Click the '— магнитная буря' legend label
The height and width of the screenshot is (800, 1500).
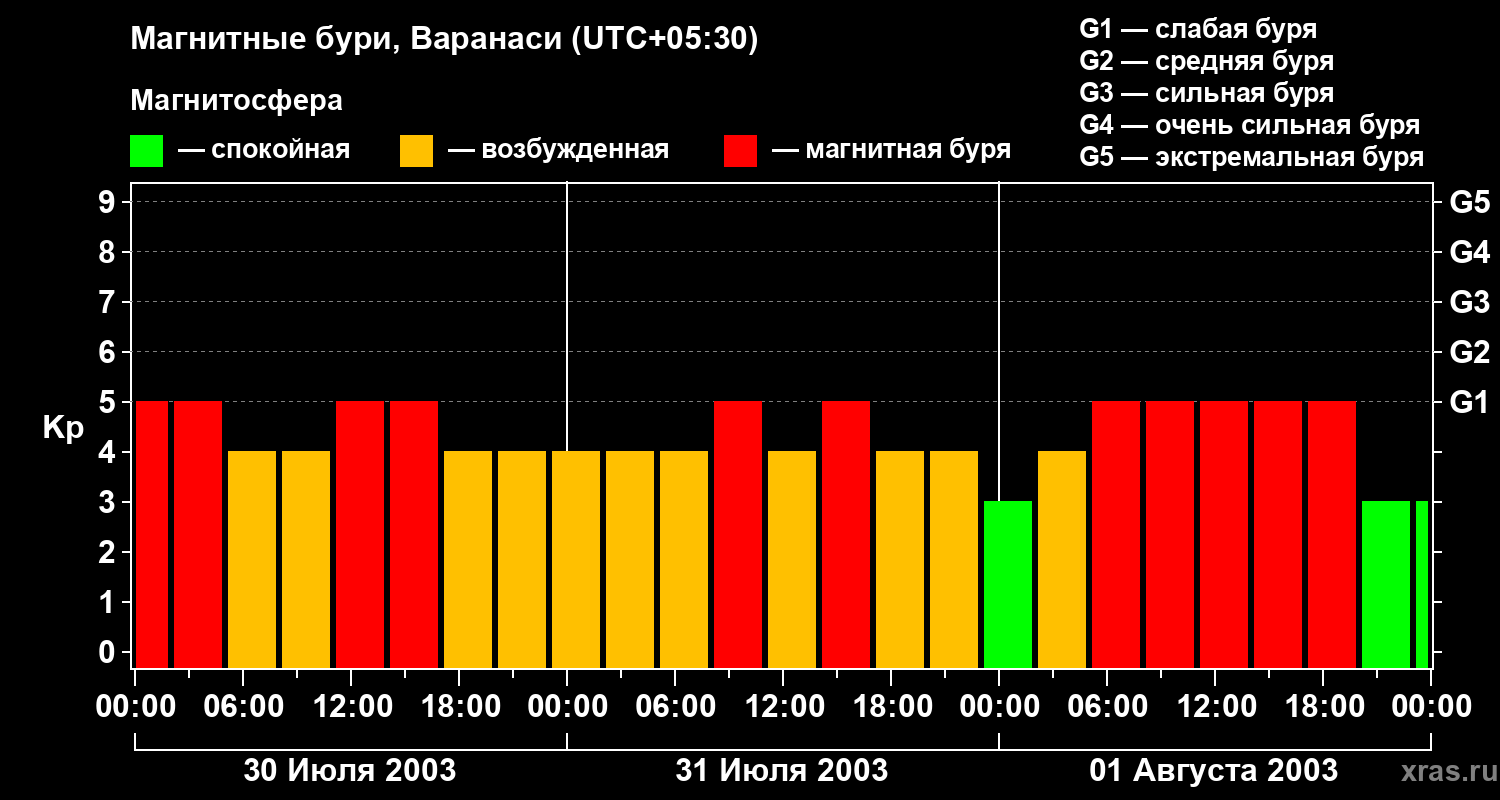[891, 150]
